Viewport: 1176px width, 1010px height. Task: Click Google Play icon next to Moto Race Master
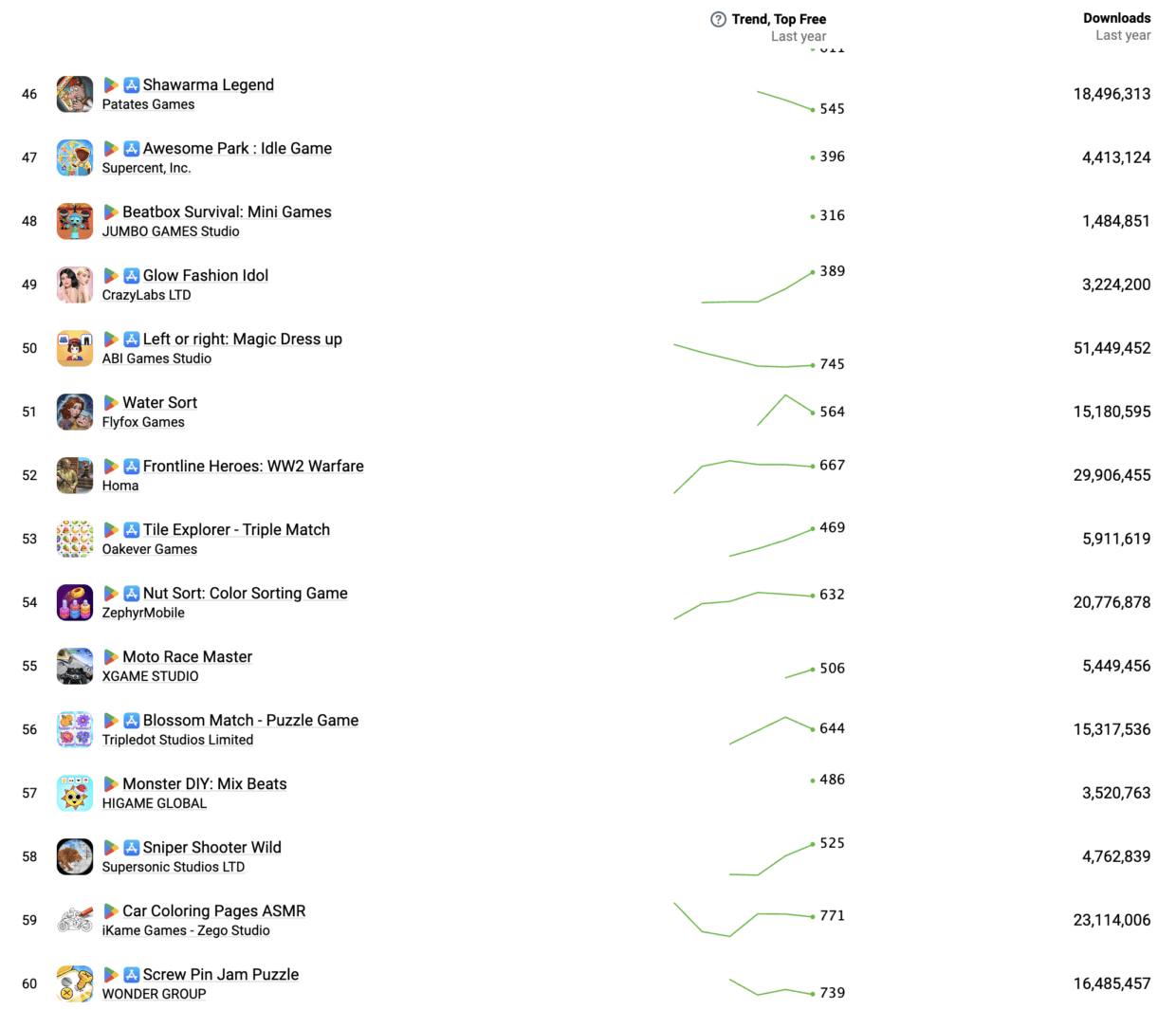[111, 657]
